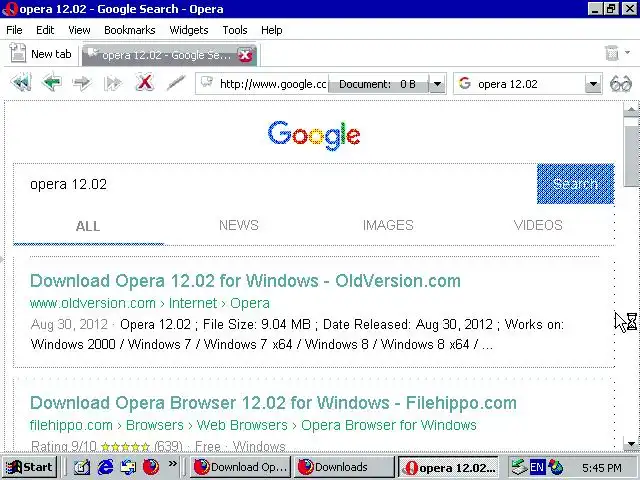Click the filehippo.com breadcrumb URL
This screenshot has width=640, height=480.
[x=71, y=425]
